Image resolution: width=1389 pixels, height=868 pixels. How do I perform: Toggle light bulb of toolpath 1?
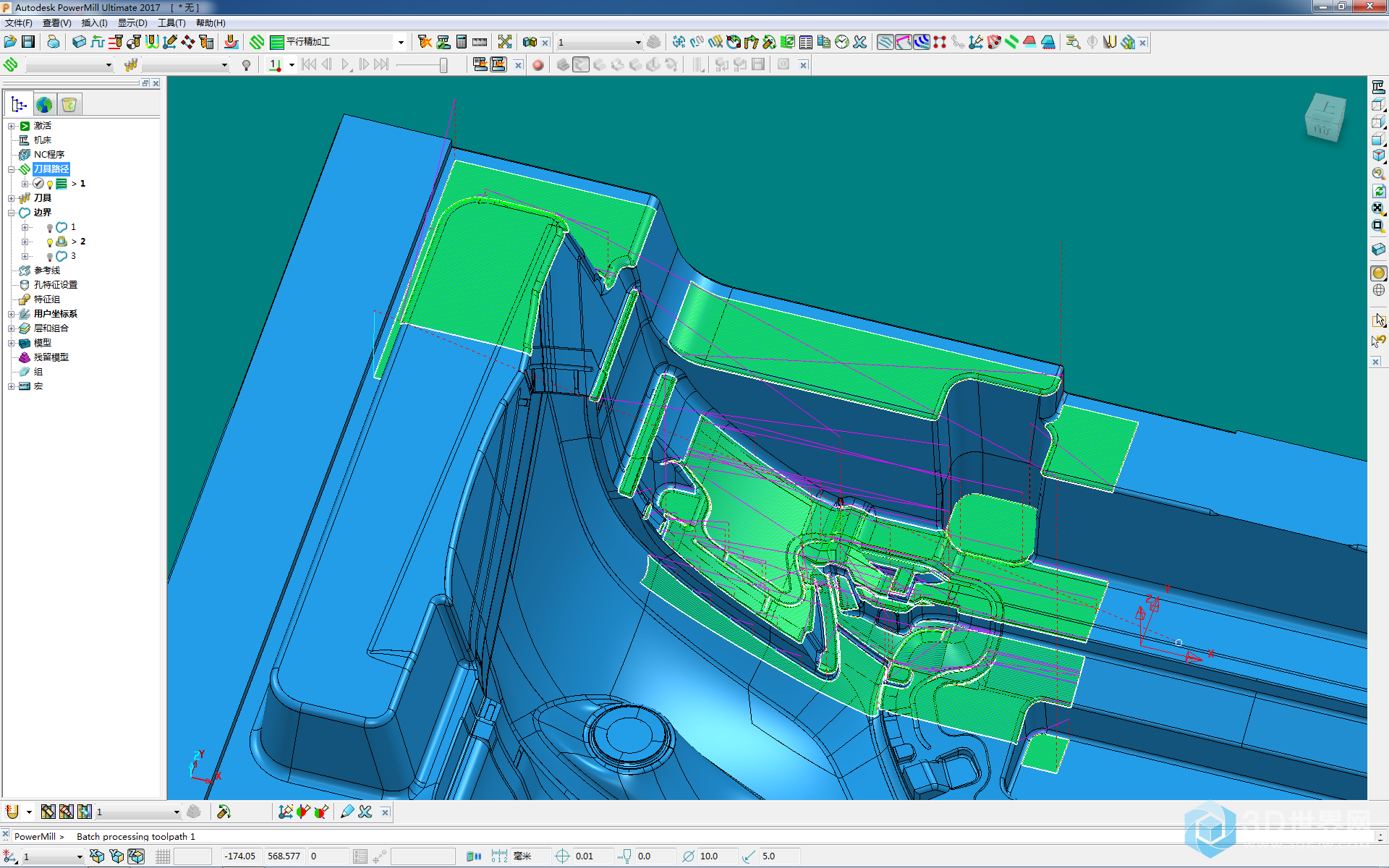[x=50, y=184]
